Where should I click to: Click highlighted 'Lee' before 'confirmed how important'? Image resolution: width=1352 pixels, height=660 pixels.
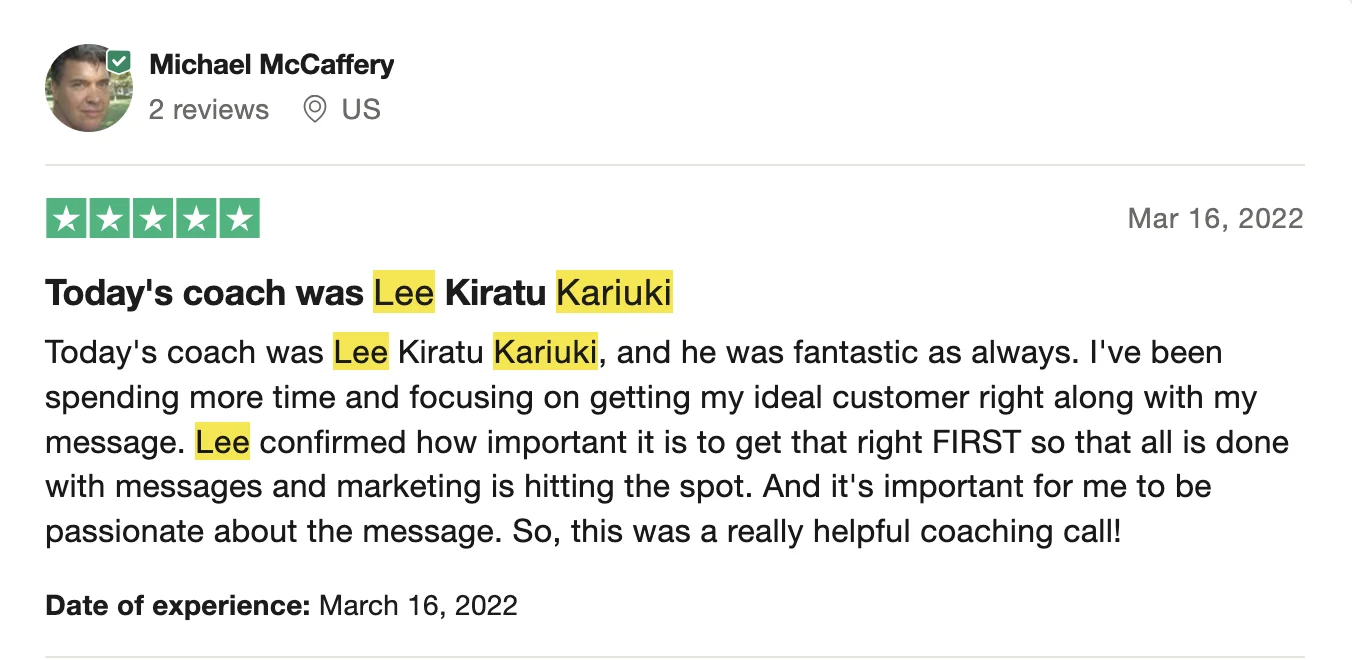click(222, 442)
